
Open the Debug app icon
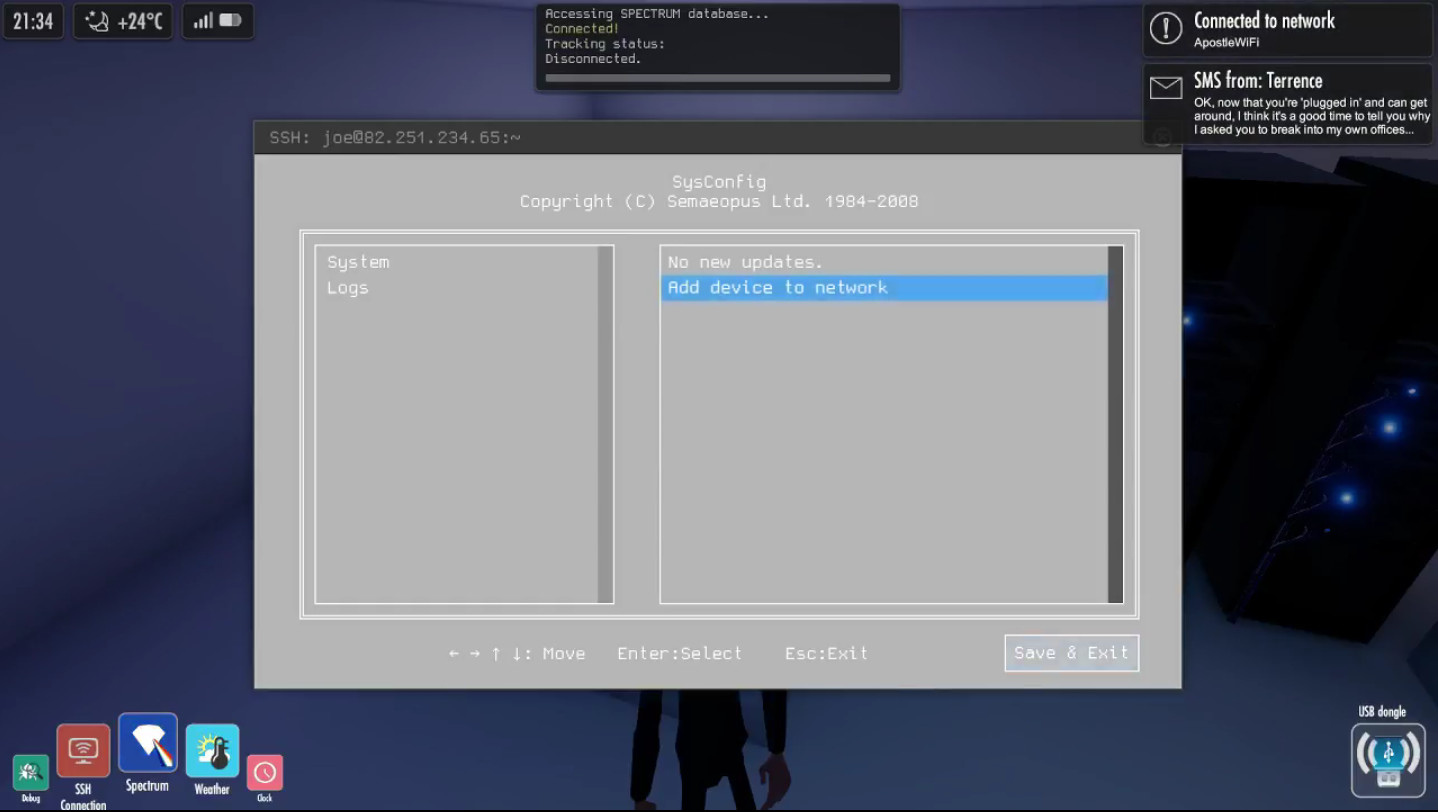pos(30,772)
